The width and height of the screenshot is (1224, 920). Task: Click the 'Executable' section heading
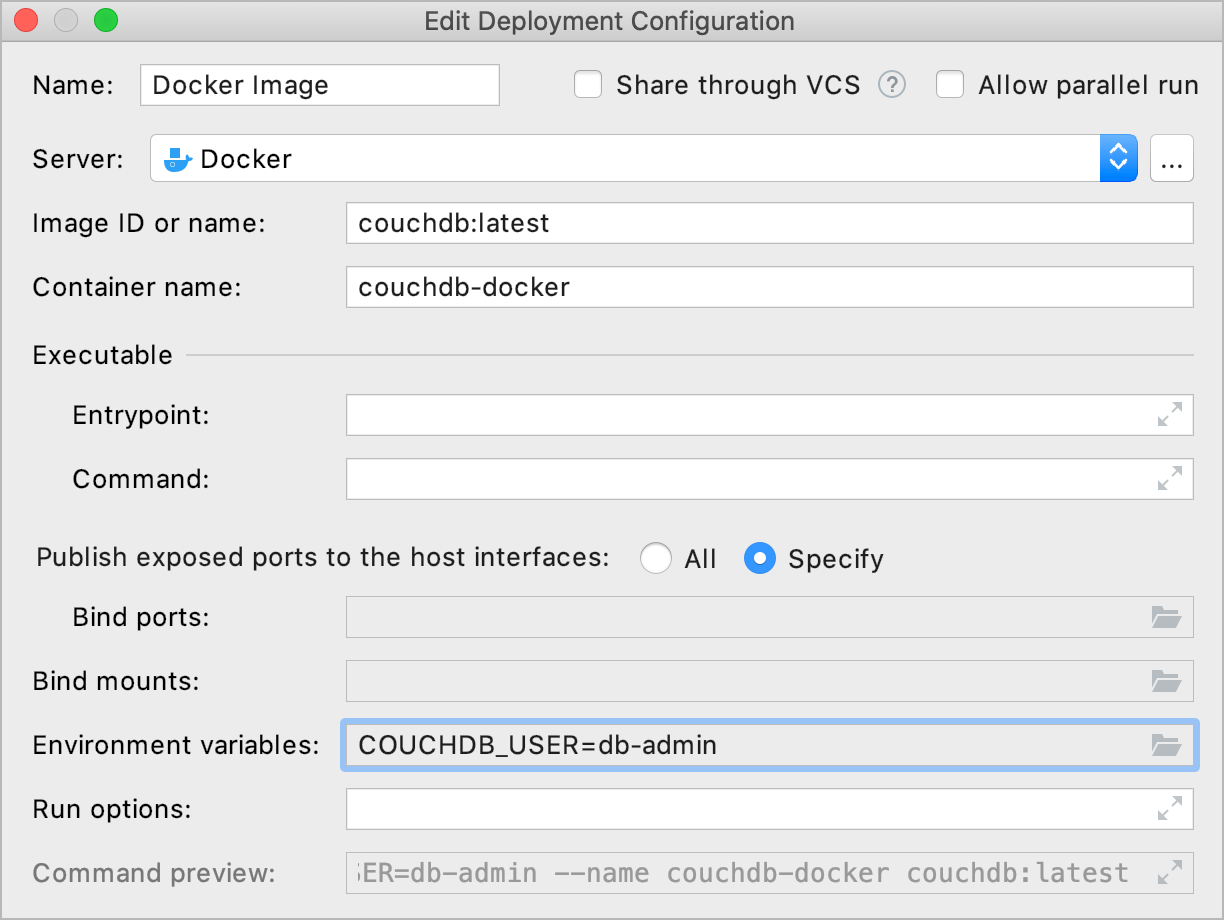point(103,355)
